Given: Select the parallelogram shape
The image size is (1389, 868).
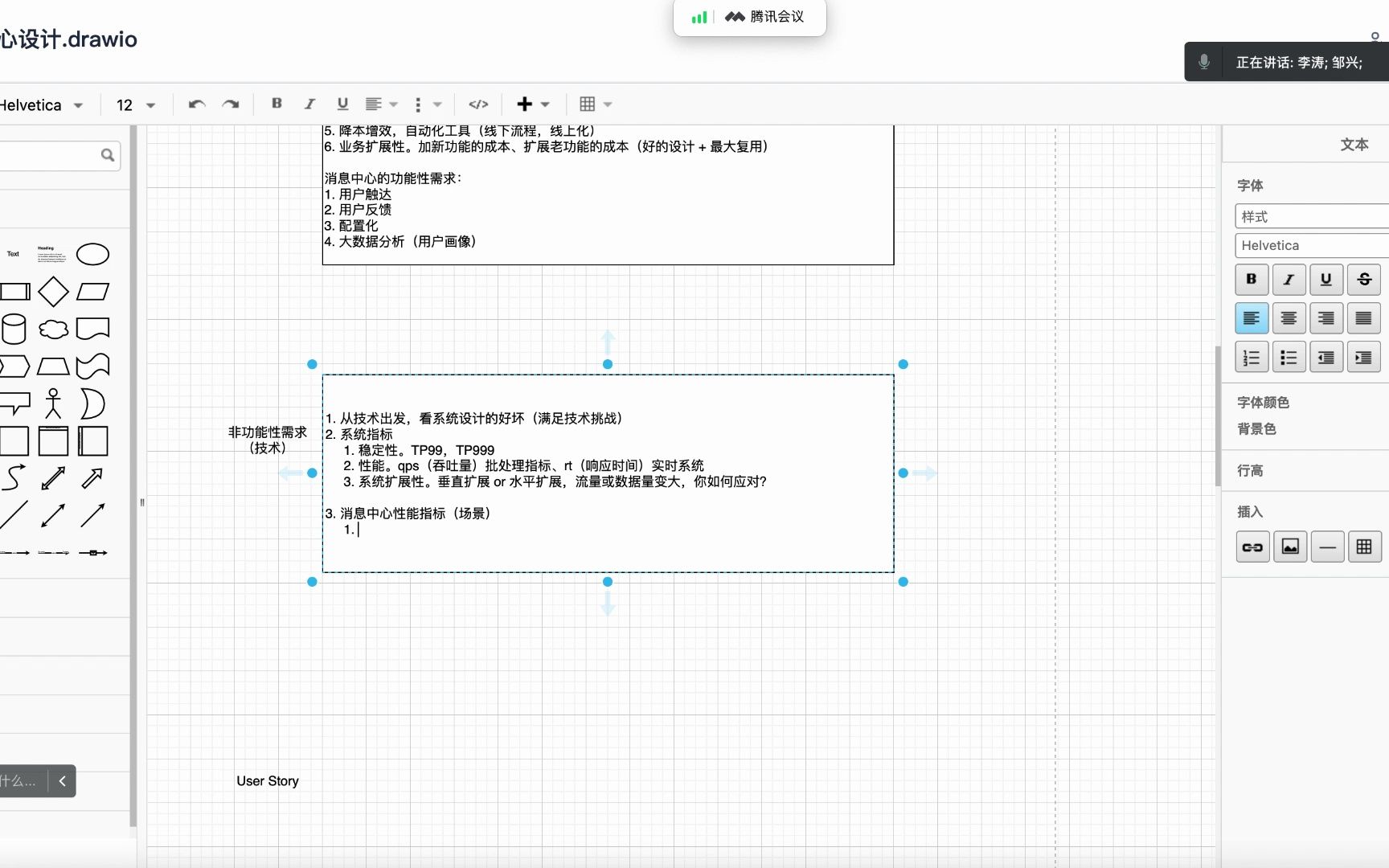Looking at the screenshot, I should click(x=92, y=292).
